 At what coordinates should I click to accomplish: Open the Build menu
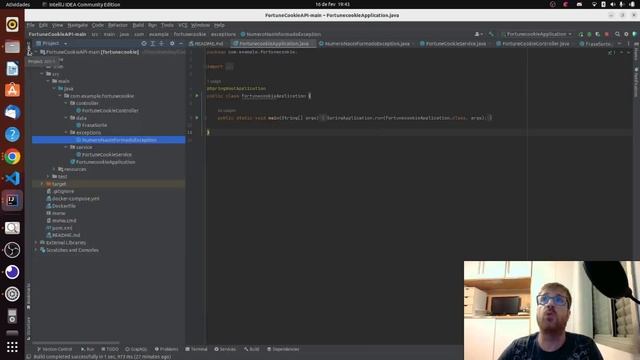138,25
